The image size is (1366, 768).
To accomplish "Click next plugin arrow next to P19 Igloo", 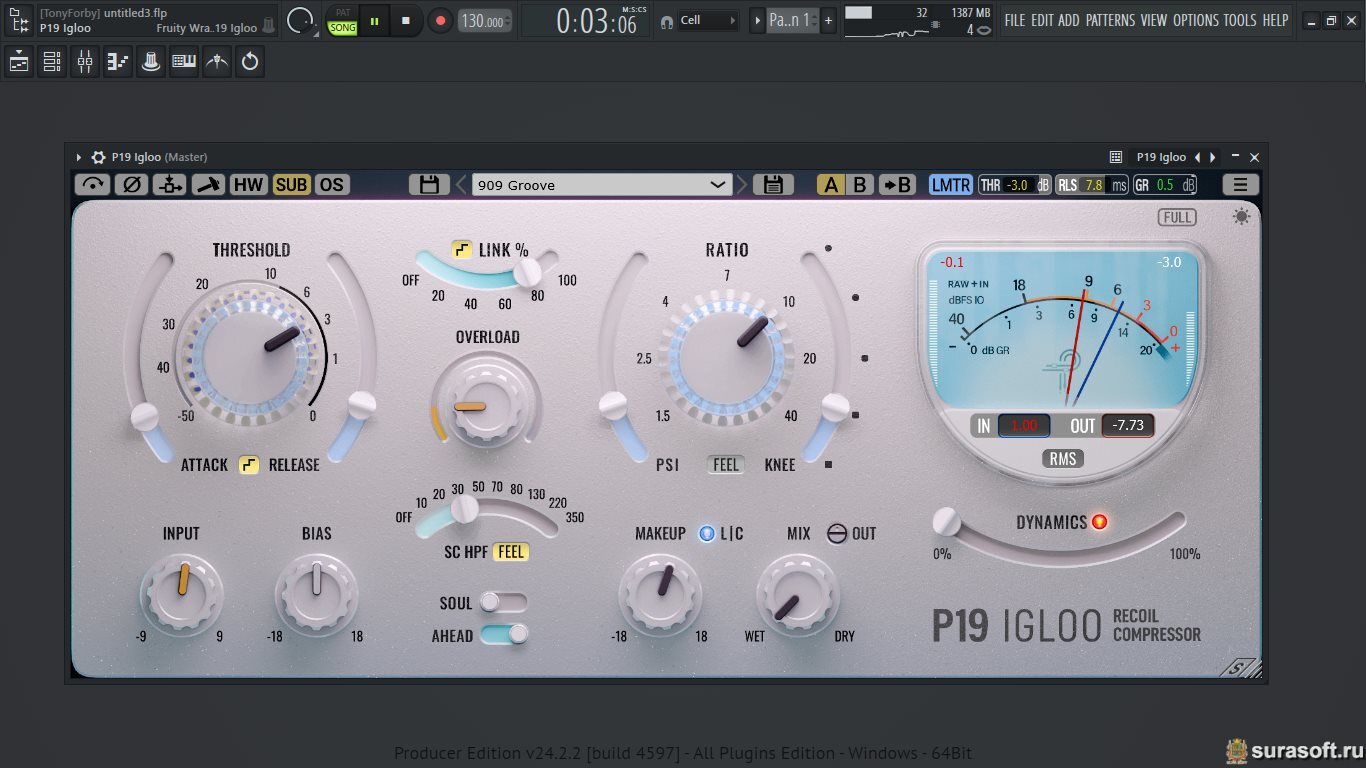I will pos(1213,157).
